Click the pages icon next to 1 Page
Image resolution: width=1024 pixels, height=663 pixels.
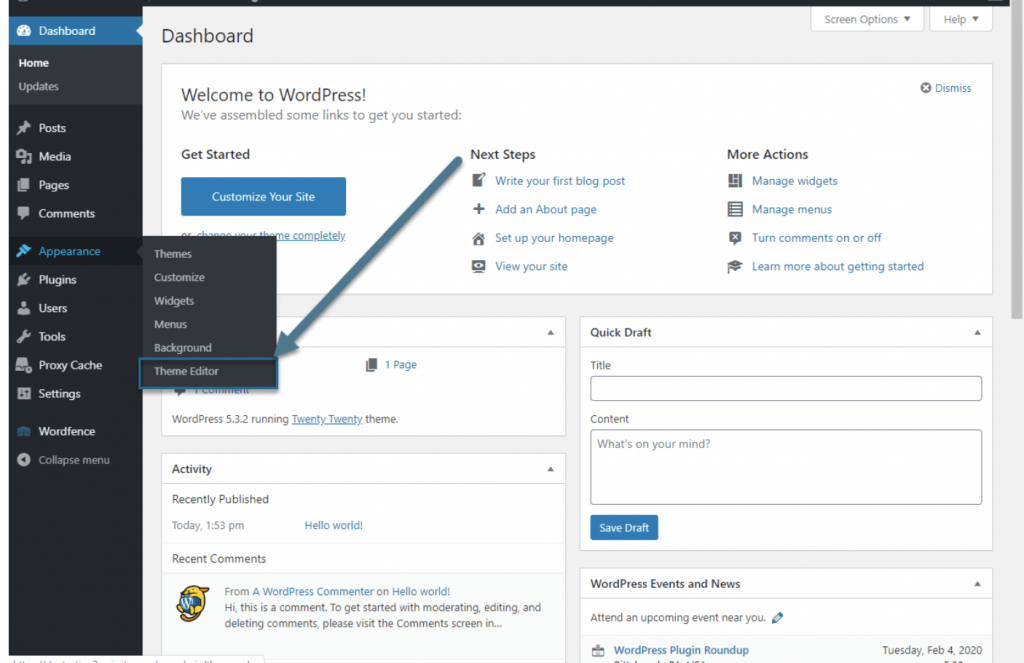[372, 364]
